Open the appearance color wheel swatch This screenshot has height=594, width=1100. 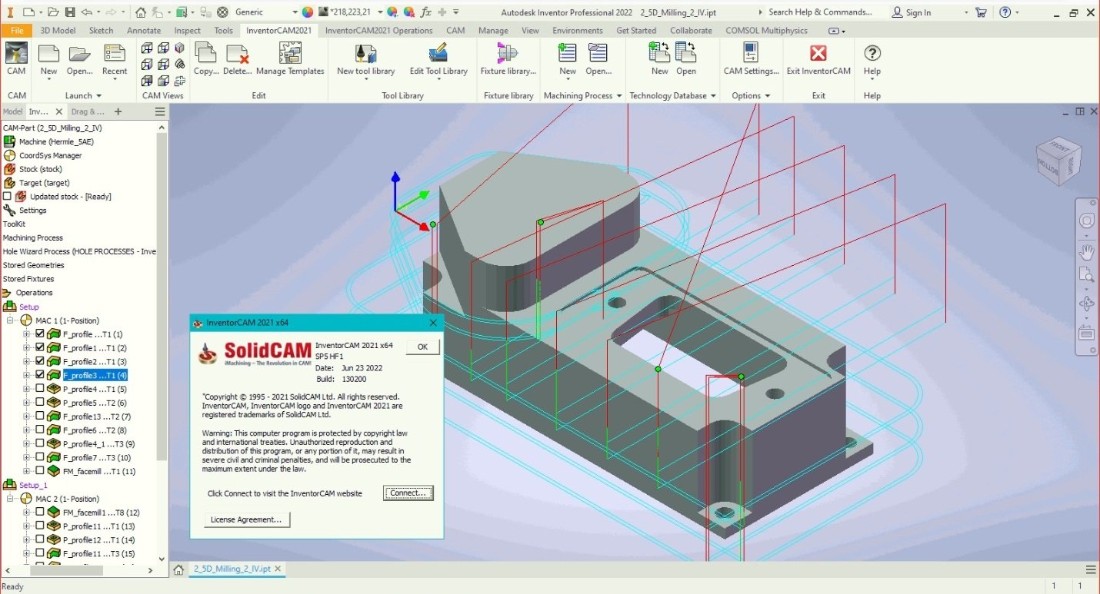tap(307, 12)
